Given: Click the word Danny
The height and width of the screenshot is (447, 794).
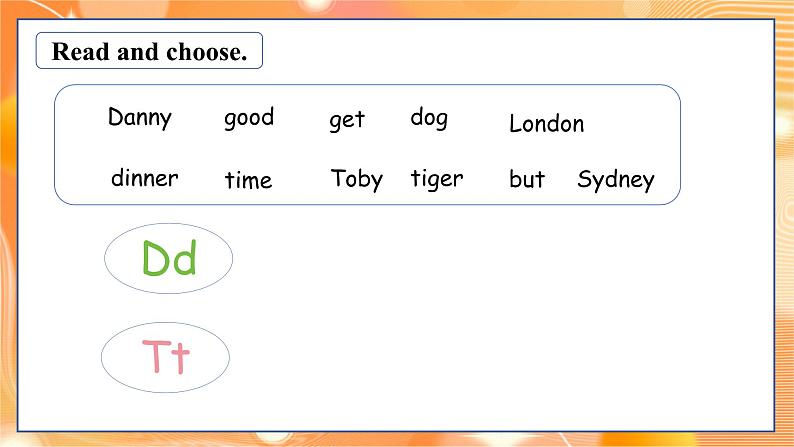Looking at the screenshot, I should click(140, 118).
